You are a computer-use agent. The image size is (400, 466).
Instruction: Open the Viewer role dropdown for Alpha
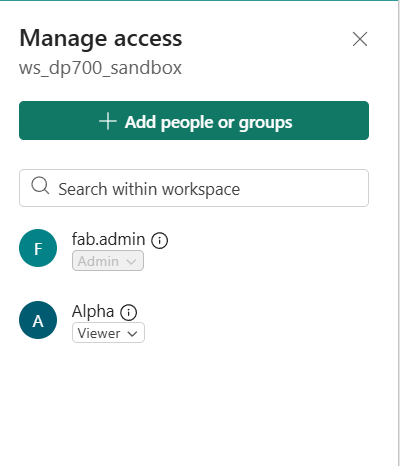click(x=108, y=333)
